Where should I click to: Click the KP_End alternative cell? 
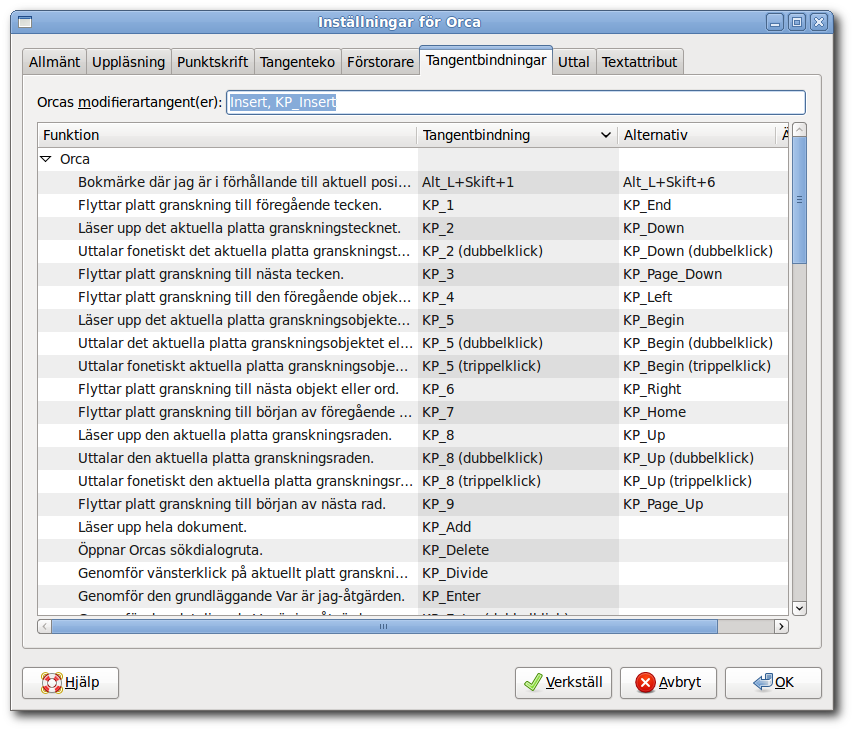tap(703, 205)
